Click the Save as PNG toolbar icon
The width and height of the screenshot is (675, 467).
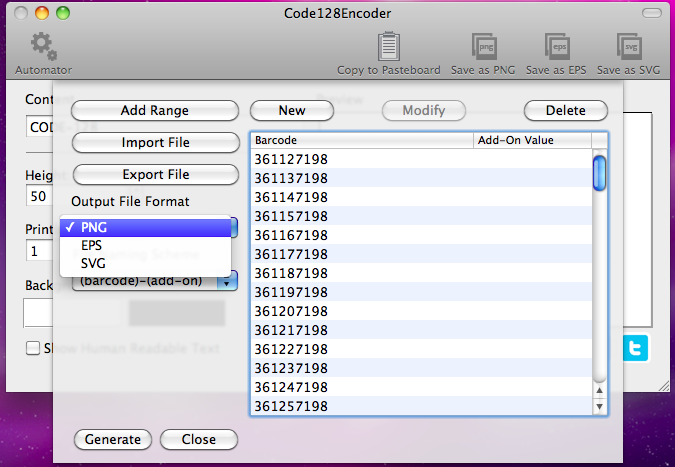pyautogui.click(x=484, y=46)
